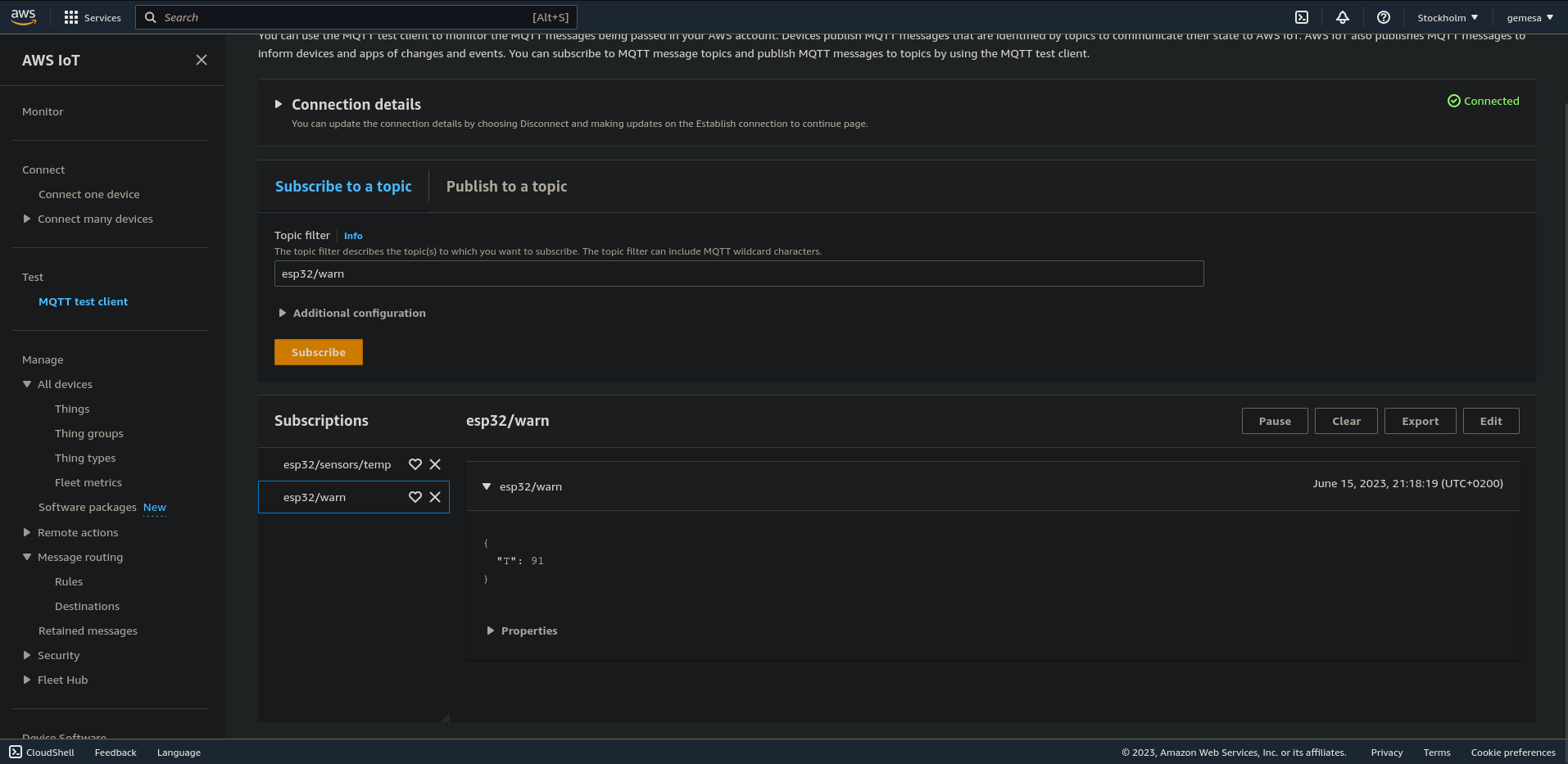Image resolution: width=1568 pixels, height=764 pixels.
Task: Click the Topic filter input field
Action: (739, 274)
